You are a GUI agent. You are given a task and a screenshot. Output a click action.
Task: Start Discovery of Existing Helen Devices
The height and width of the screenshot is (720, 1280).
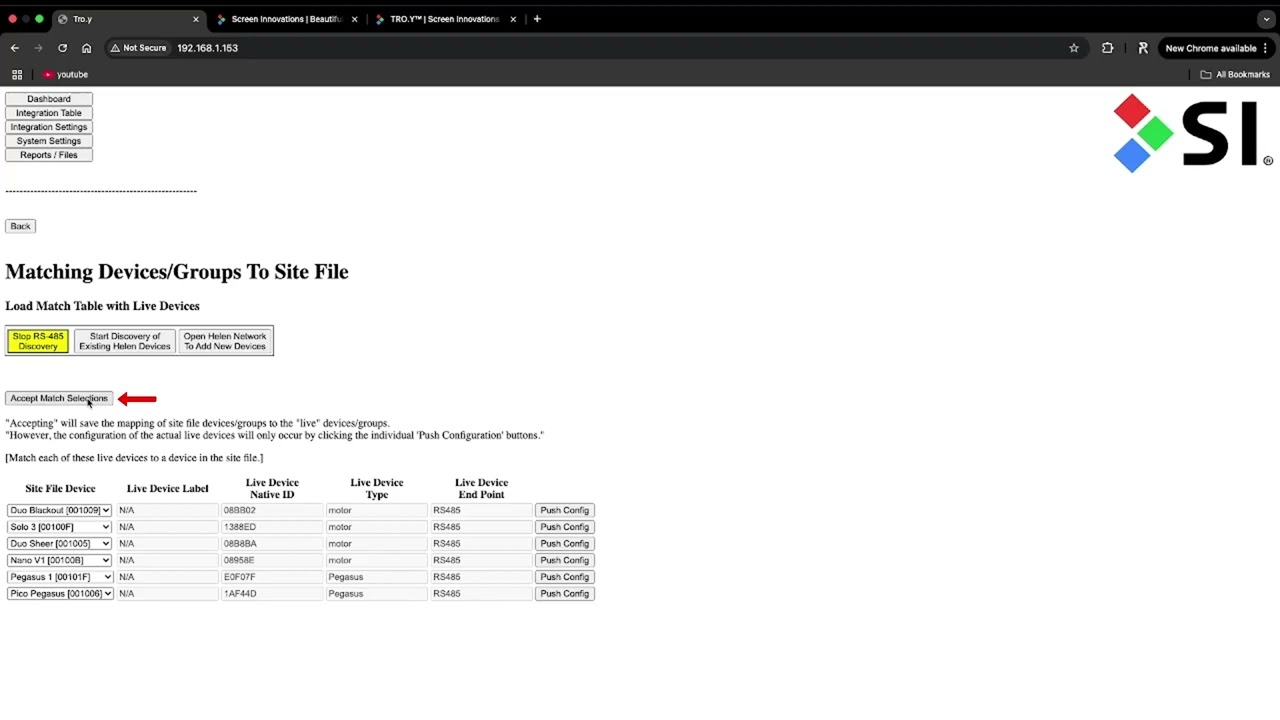click(125, 341)
